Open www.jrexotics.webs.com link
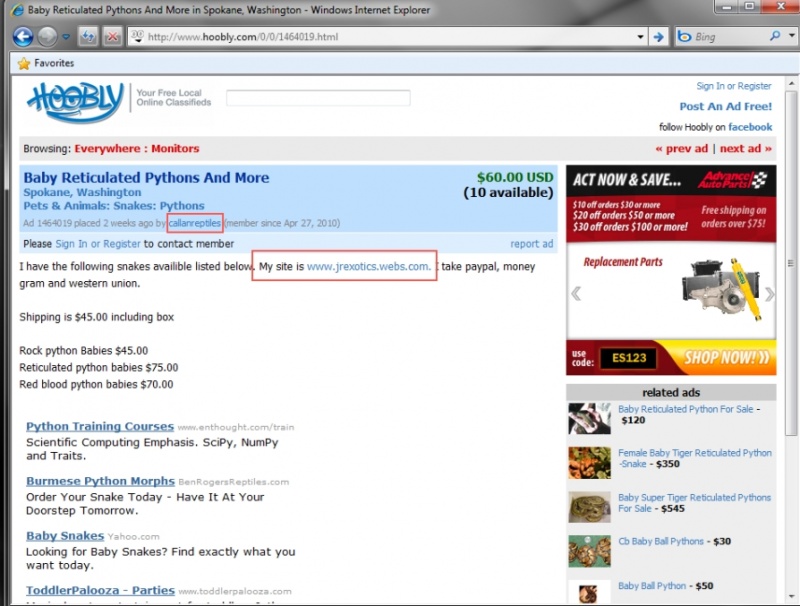Screen dimensions: 800x606 point(369,267)
